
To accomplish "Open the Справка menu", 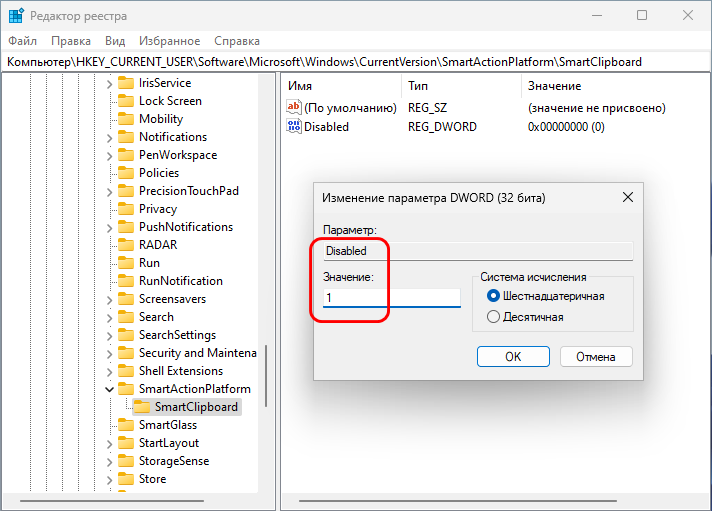I will pyautogui.click(x=237, y=41).
